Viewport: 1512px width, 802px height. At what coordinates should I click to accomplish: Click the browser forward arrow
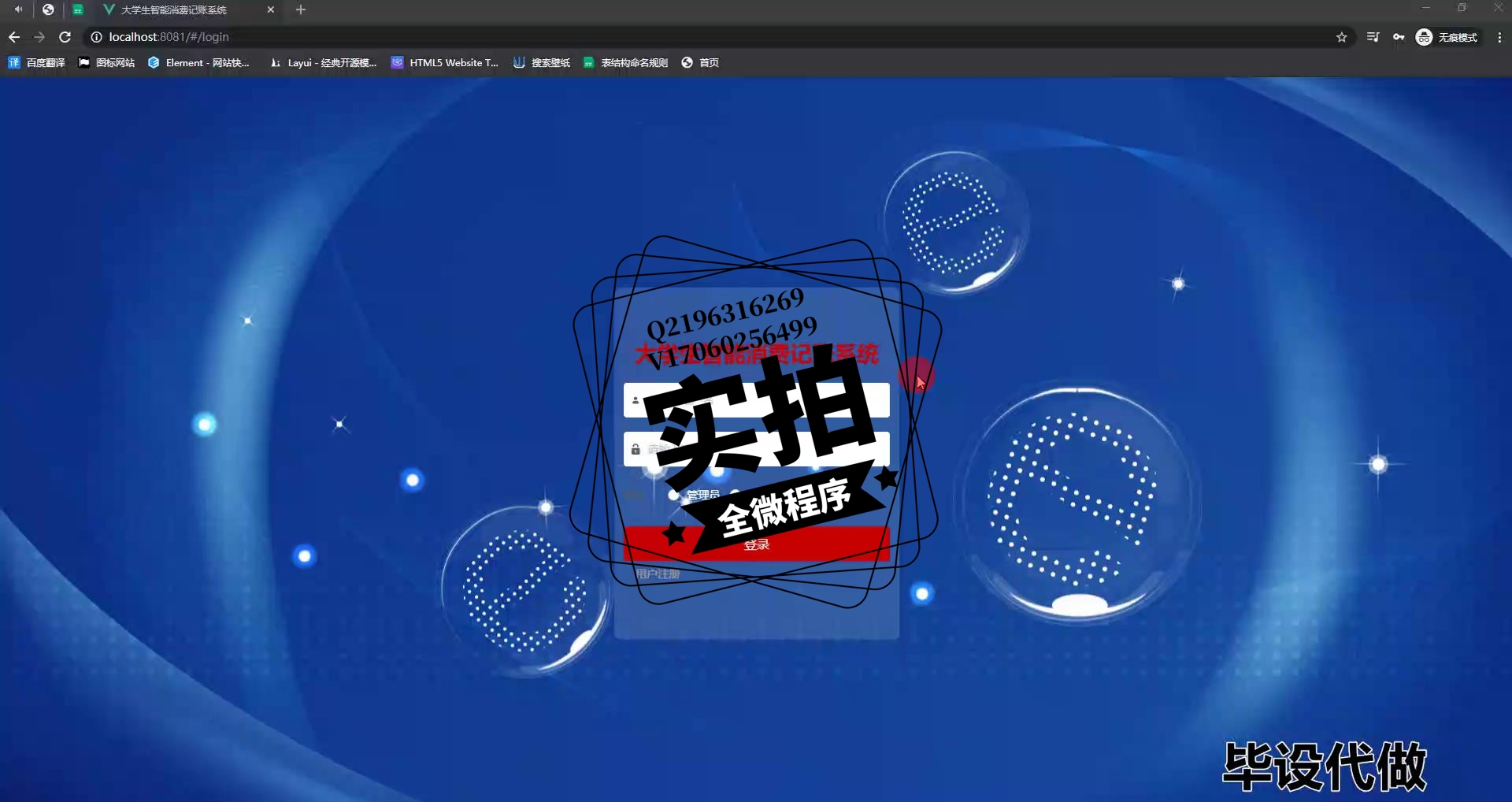39,37
